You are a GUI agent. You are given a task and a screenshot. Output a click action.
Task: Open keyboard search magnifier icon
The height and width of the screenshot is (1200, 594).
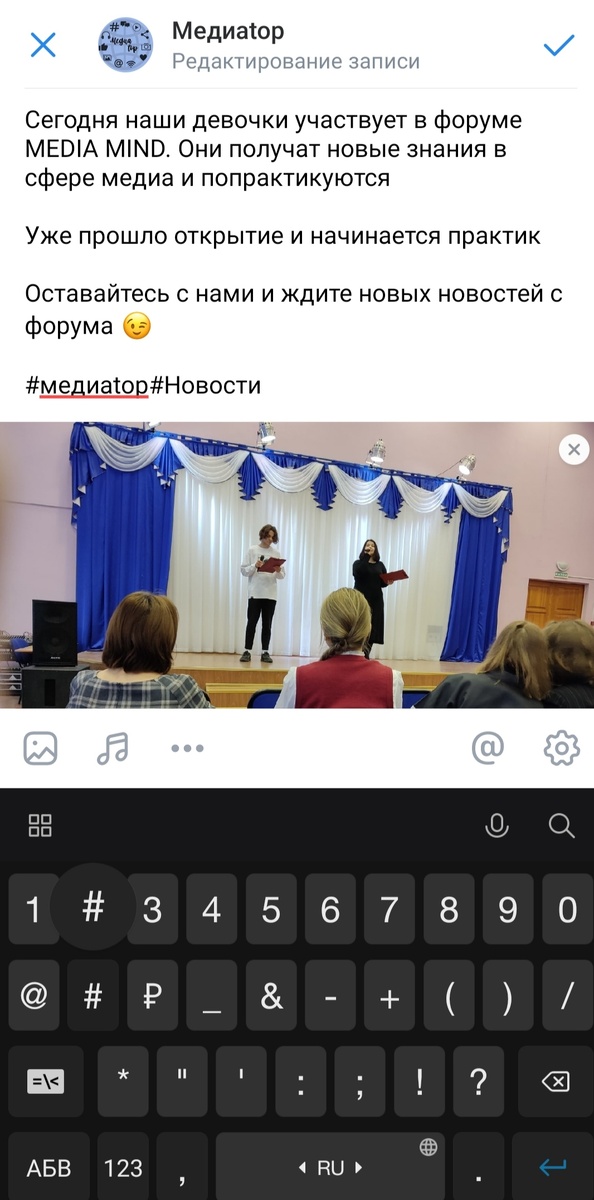point(562,825)
